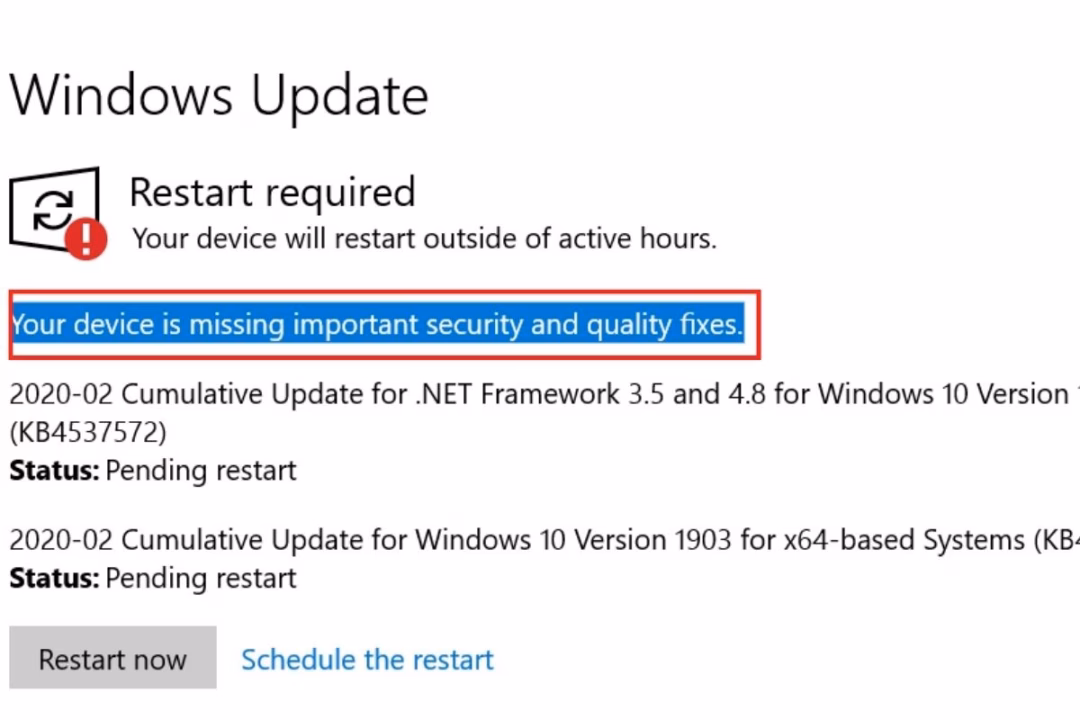Screen dimensions: 1080x720
Task: Click the highlighted missing security fixes message
Action: 377,324
